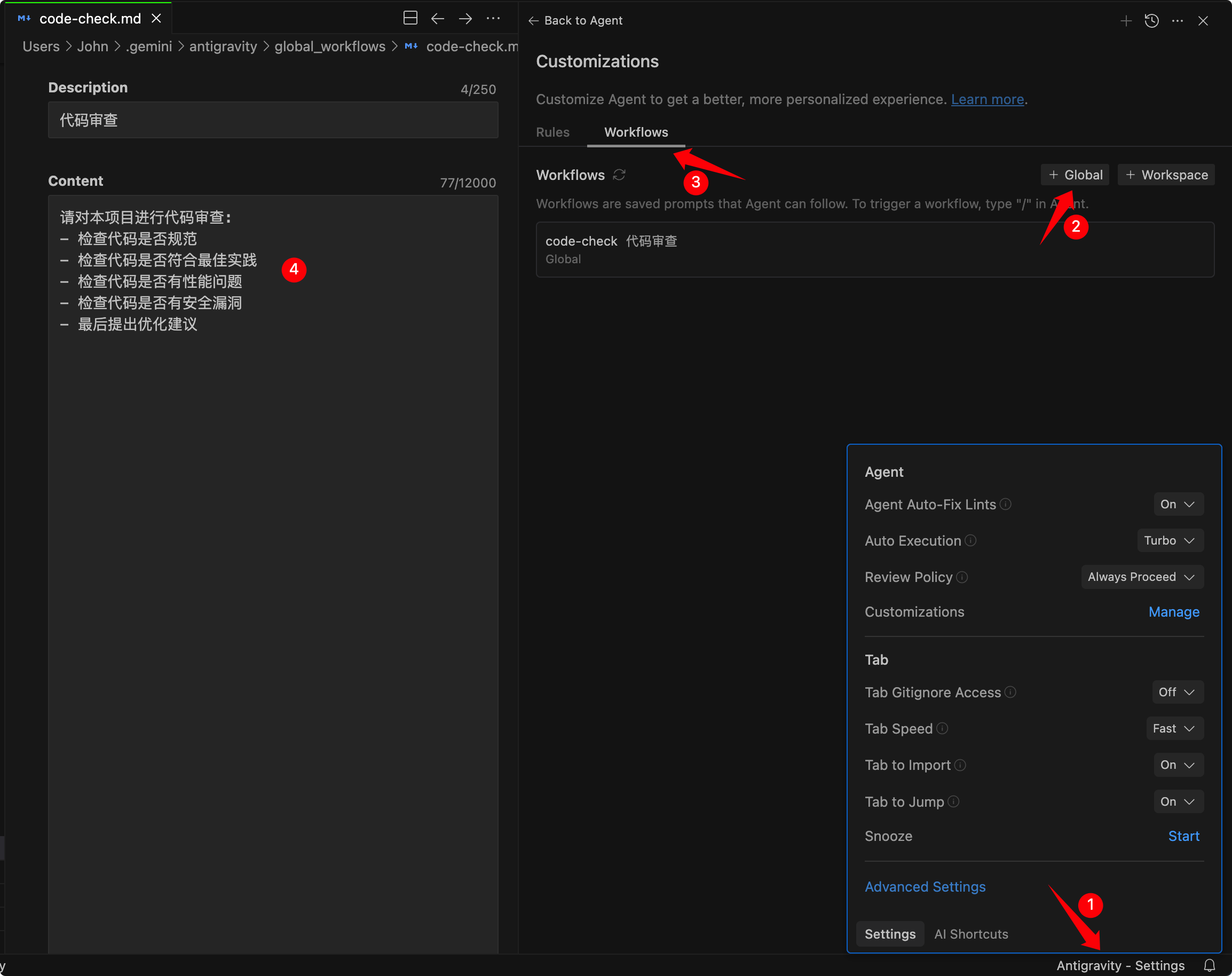Toggle Tab Gitignore Access Off selector
1232x976 pixels.
(x=1178, y=692)
